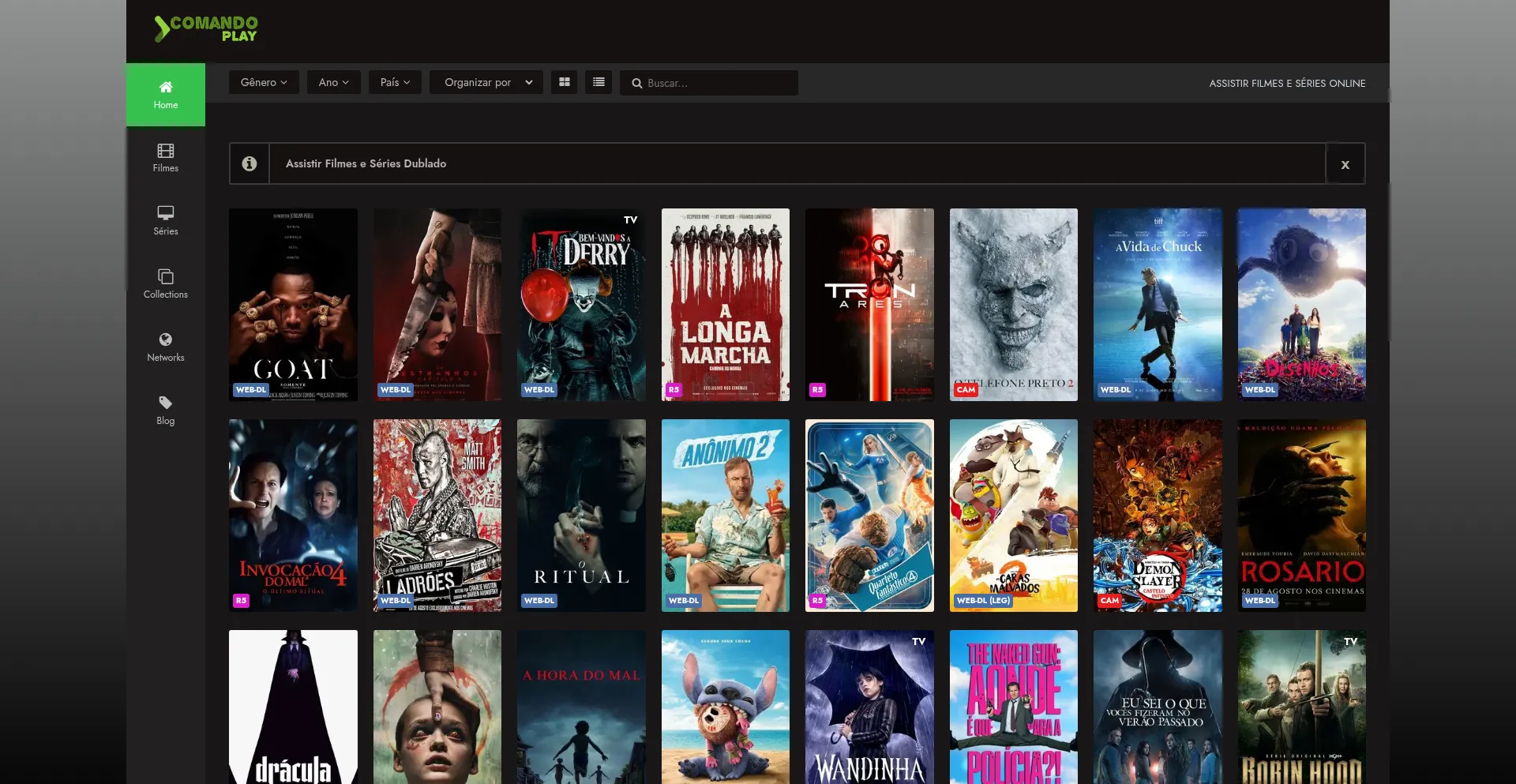Open the Organizar por combo box

pos(486,82)
